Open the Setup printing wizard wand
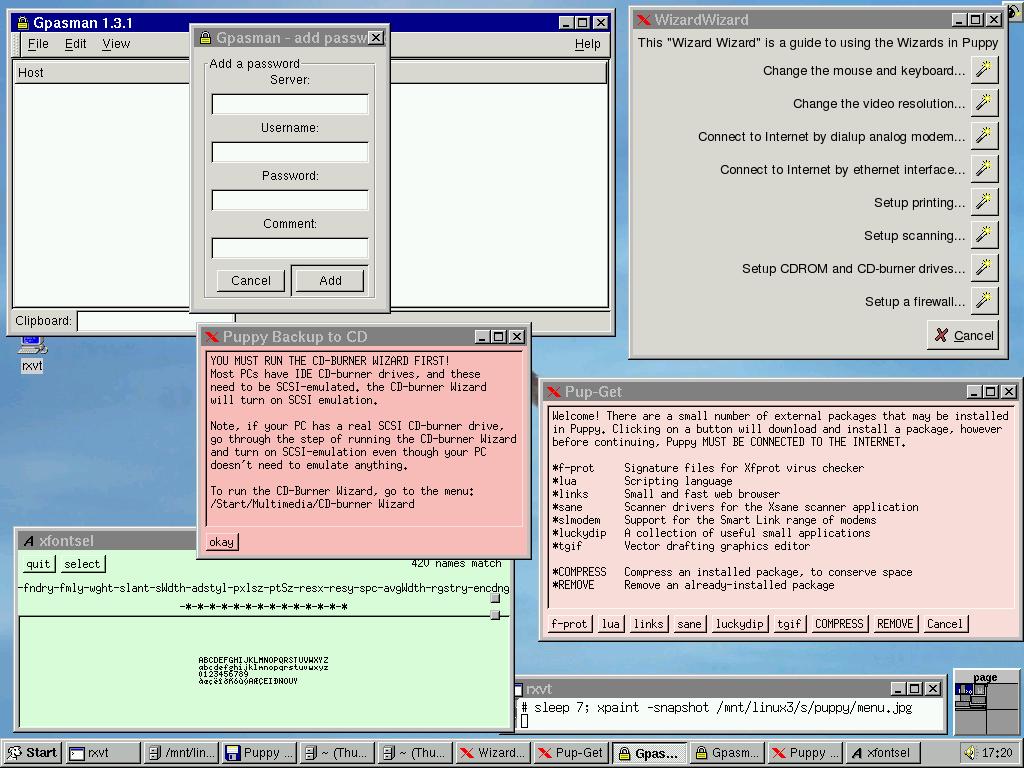The width and height of the screenshot is (1024, 768). pyautogui.click(x=984, y=202)
